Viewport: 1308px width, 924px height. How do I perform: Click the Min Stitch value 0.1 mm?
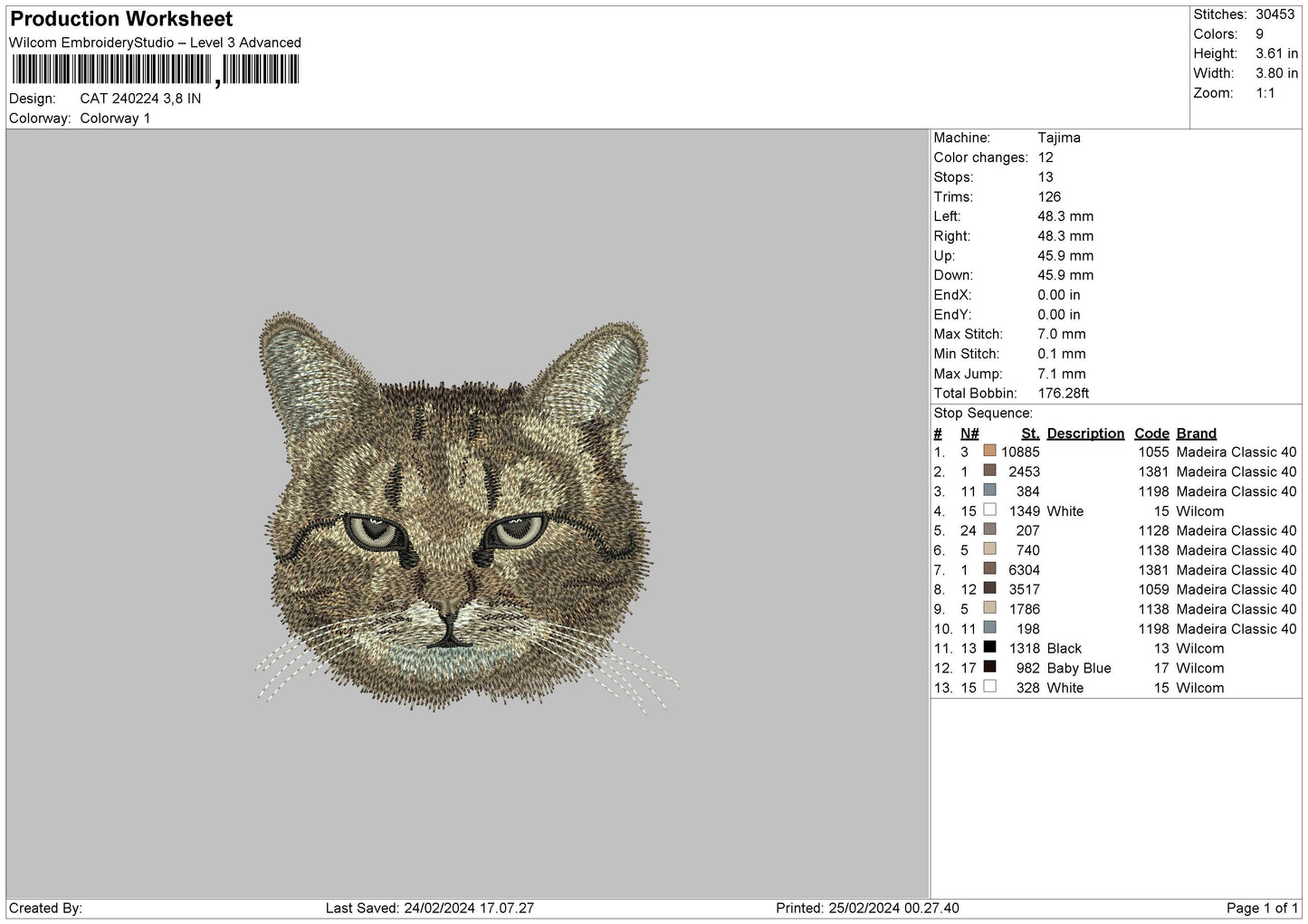(1062, 354)
